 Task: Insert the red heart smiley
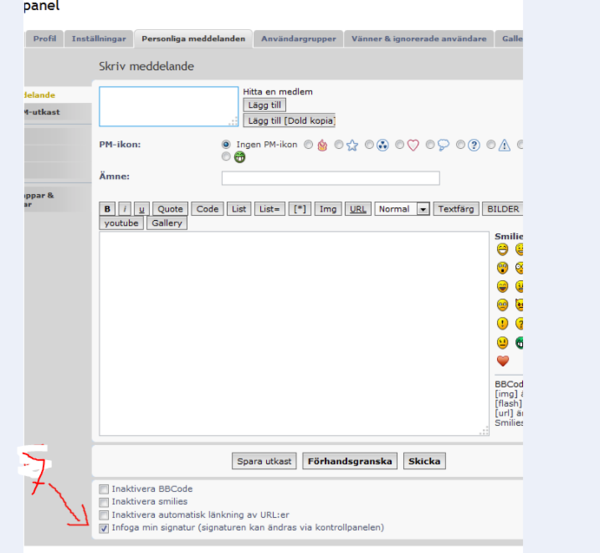click(x=502, y=361)
